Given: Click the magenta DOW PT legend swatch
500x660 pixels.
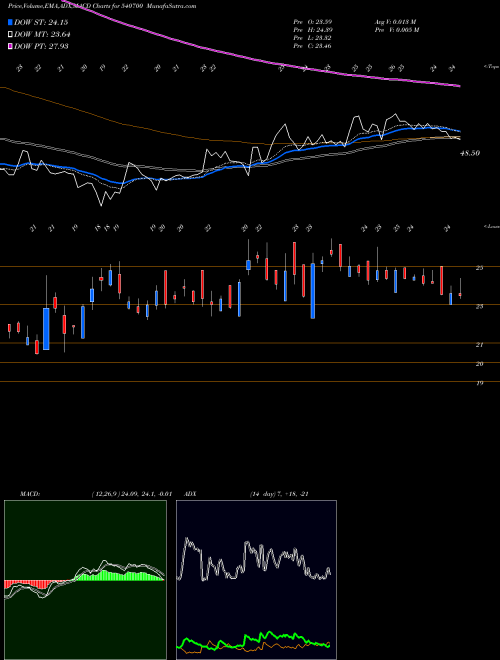Looking at the screenshot, I should [11, 46].
